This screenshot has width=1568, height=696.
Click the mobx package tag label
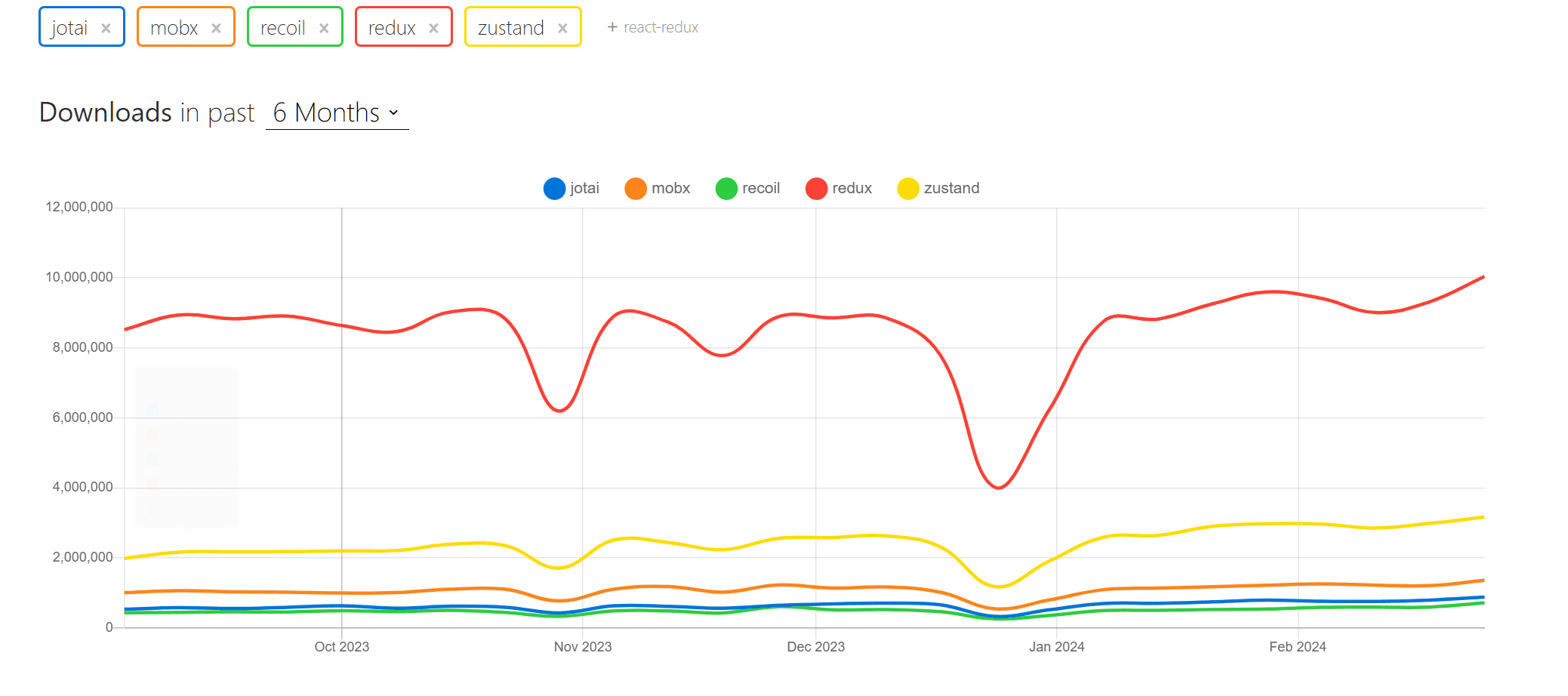174,28
